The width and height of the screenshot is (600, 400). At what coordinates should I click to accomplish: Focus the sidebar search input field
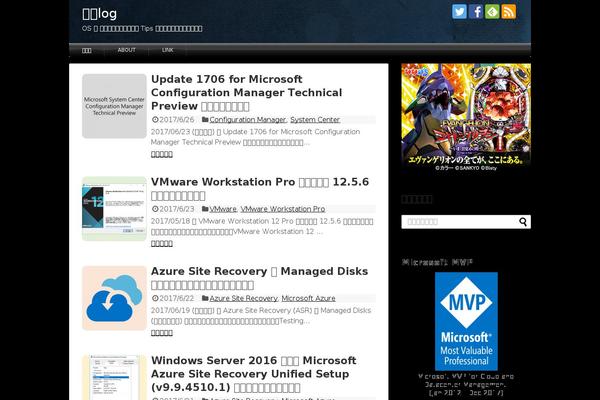(x=459, y=222)
